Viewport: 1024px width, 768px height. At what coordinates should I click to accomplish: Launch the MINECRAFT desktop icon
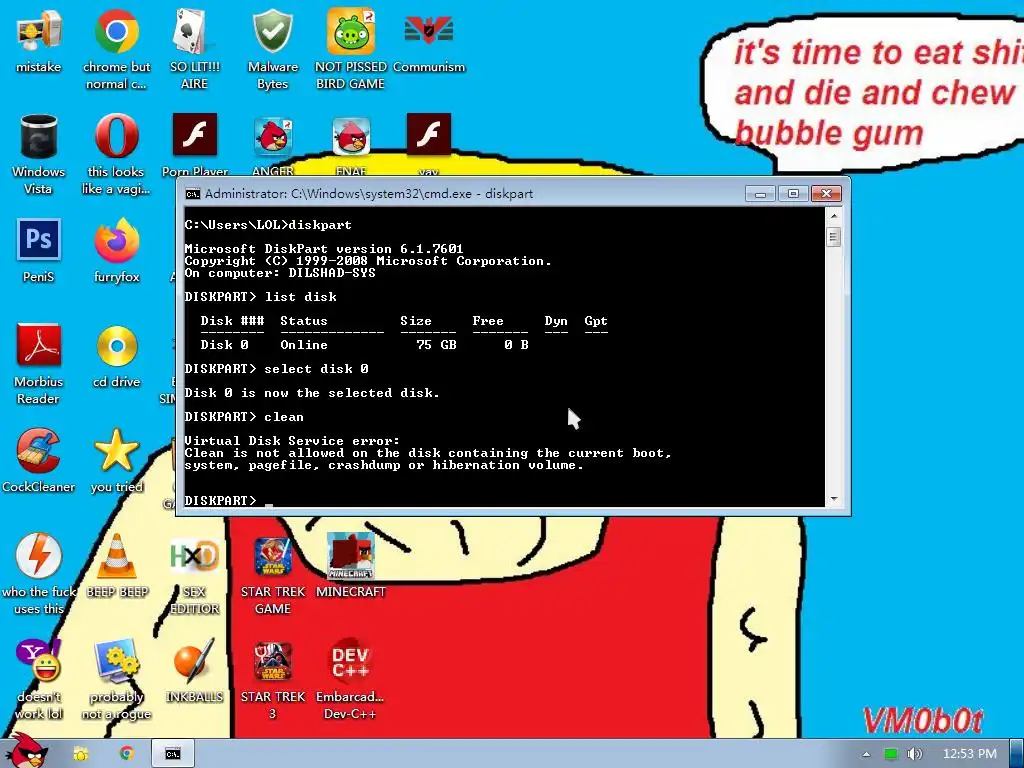[351, 566]
